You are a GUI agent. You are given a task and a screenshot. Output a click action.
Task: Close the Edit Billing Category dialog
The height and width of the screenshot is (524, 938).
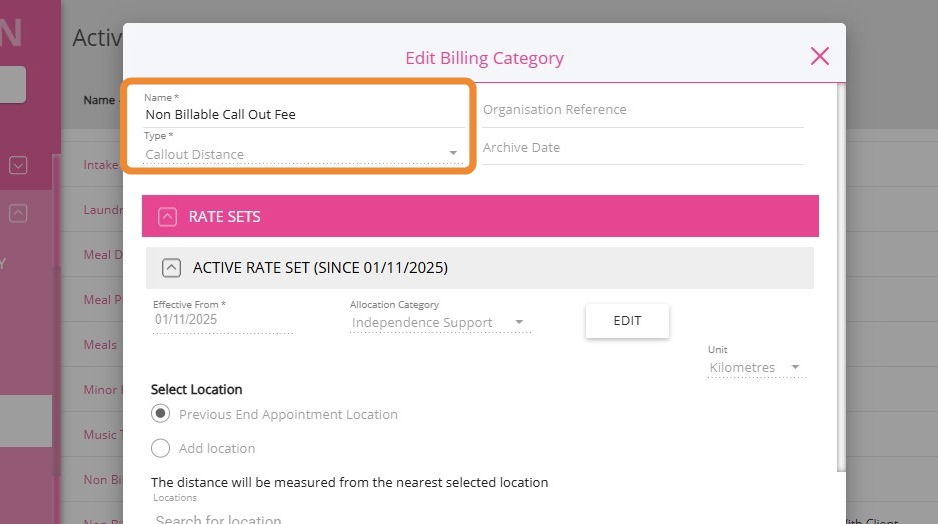[x=820, y=56]
